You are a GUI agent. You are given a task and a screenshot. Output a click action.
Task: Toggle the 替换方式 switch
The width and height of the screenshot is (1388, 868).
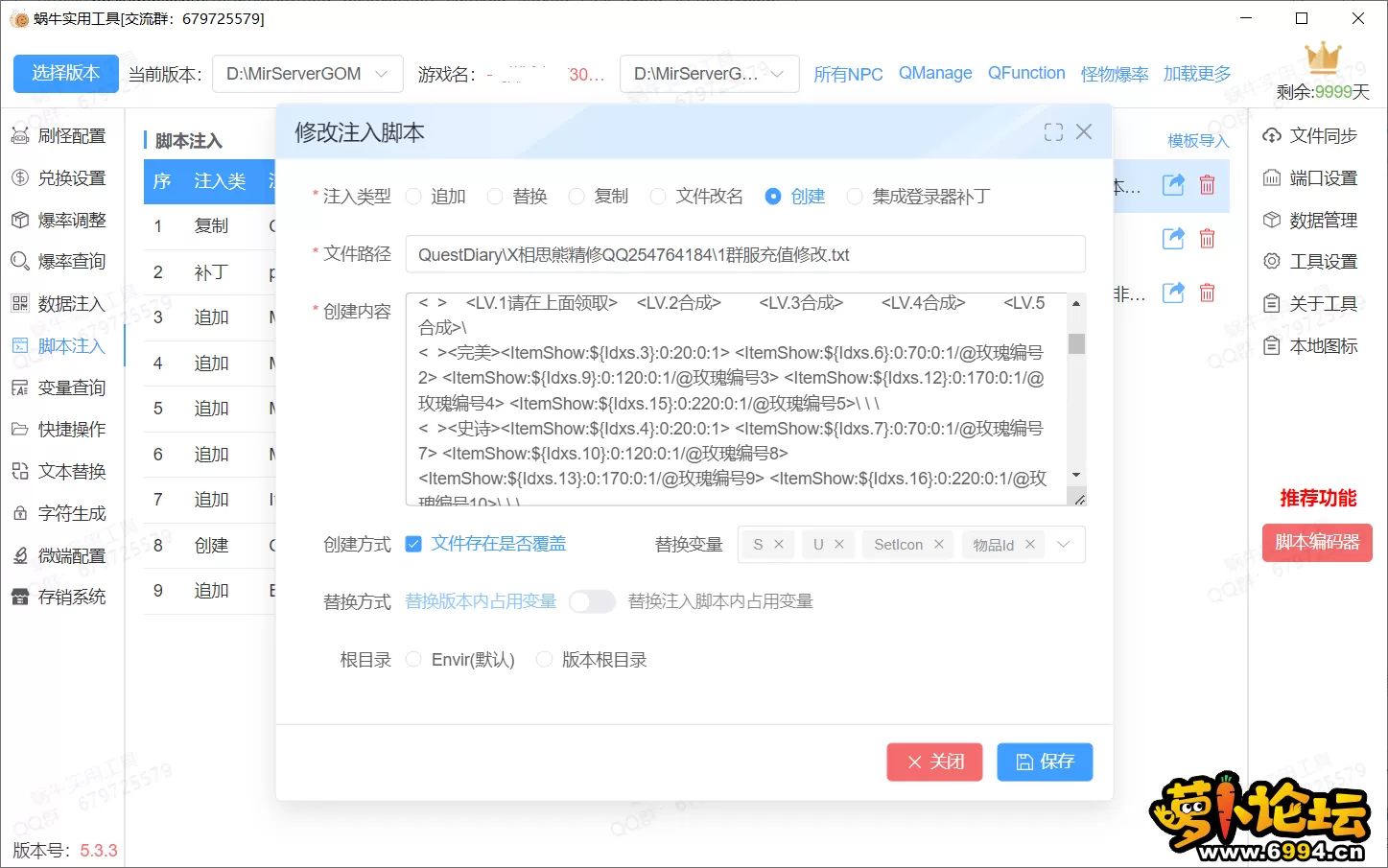click(592, 601)
